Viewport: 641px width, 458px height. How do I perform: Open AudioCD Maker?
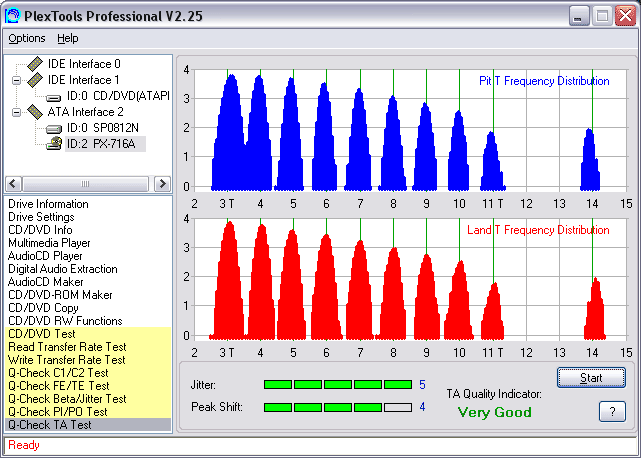(46, 282)
